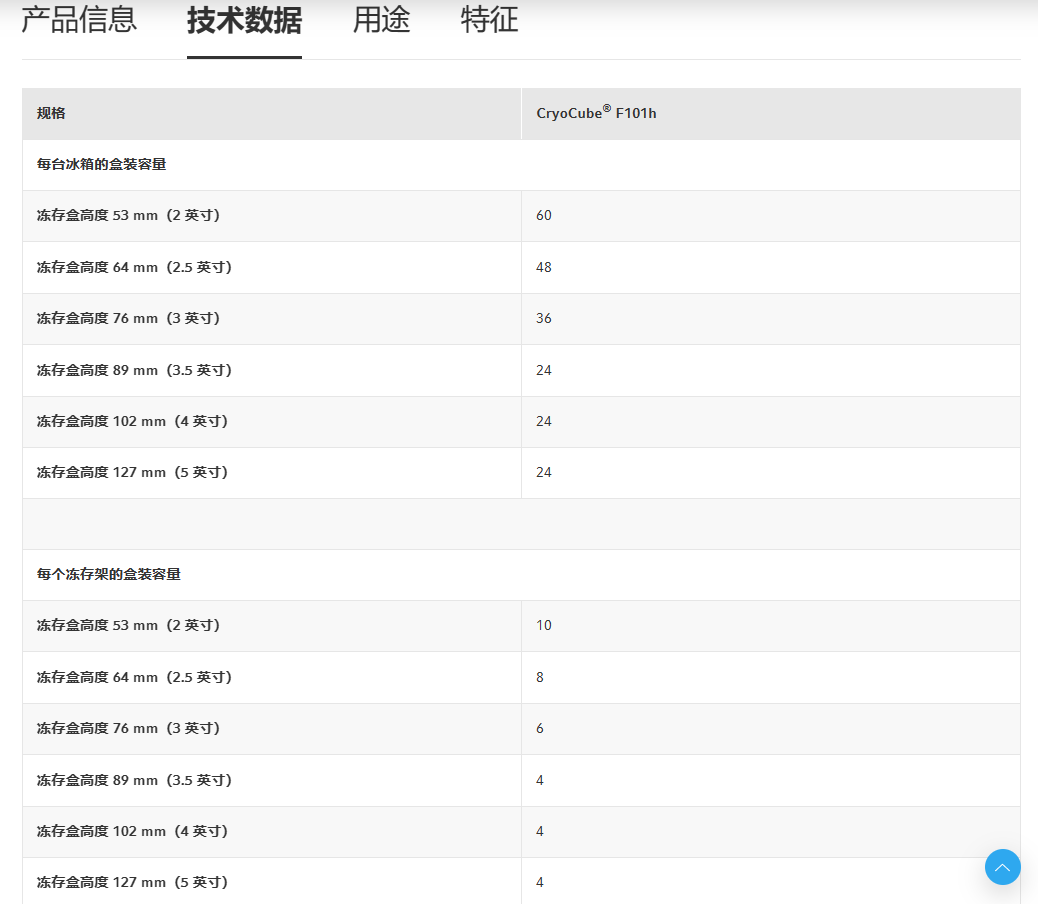Click the value 48 cell
This screenshot has width=1038, height=904.
(x=771, y=267)
